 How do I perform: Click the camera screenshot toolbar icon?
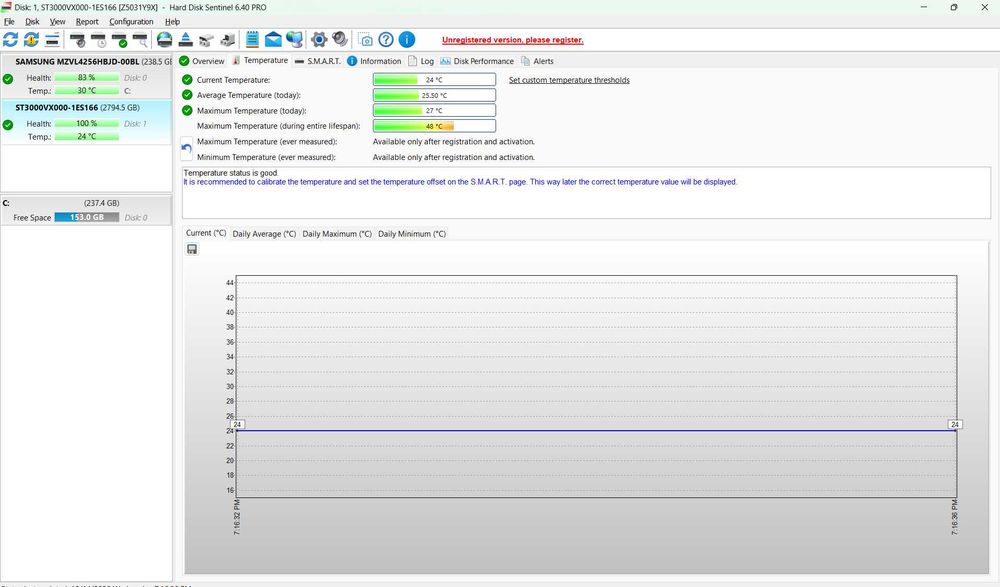(x=365, y=40)
